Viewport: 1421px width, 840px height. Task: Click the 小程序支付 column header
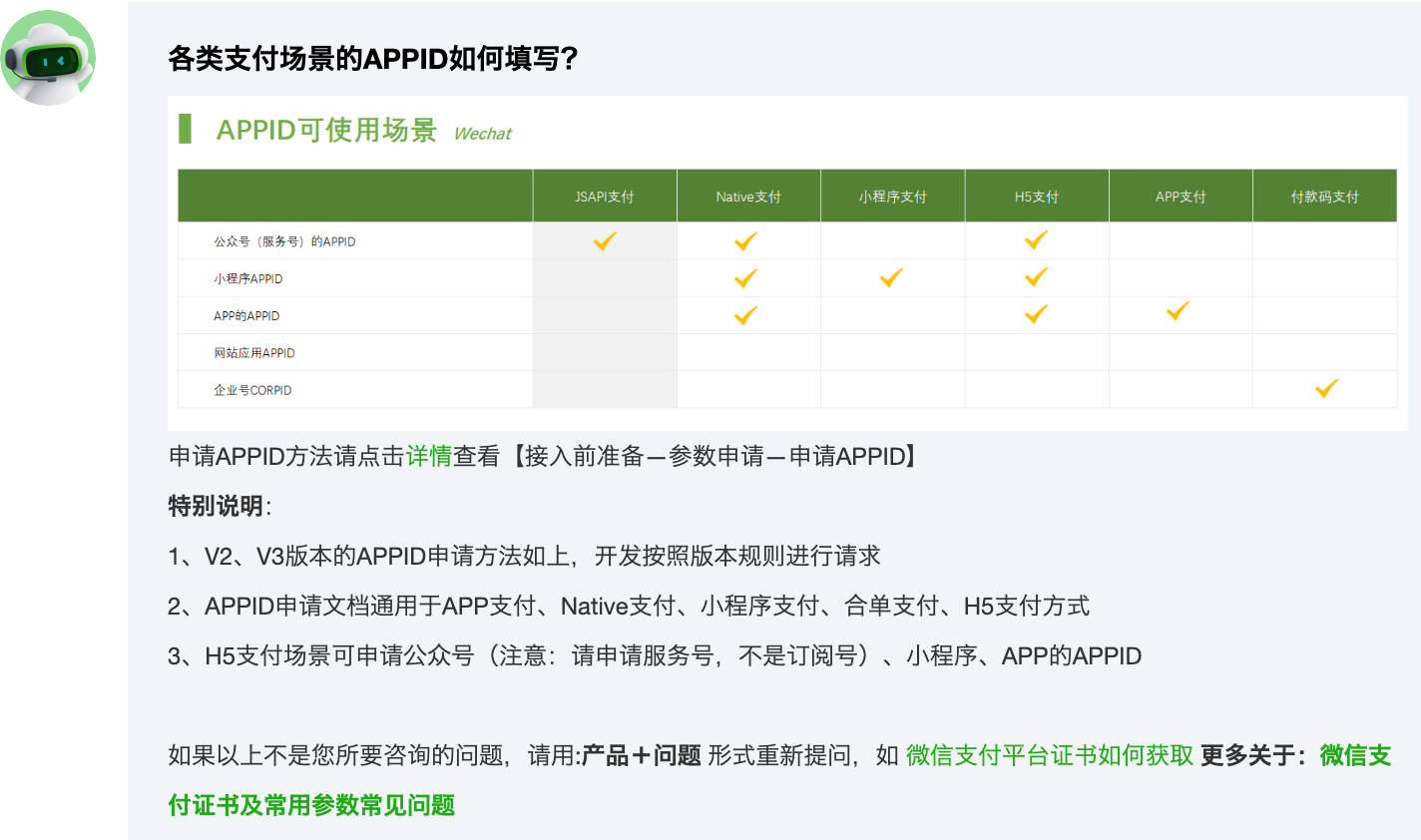pyautogui.click(x=893, y=197)
